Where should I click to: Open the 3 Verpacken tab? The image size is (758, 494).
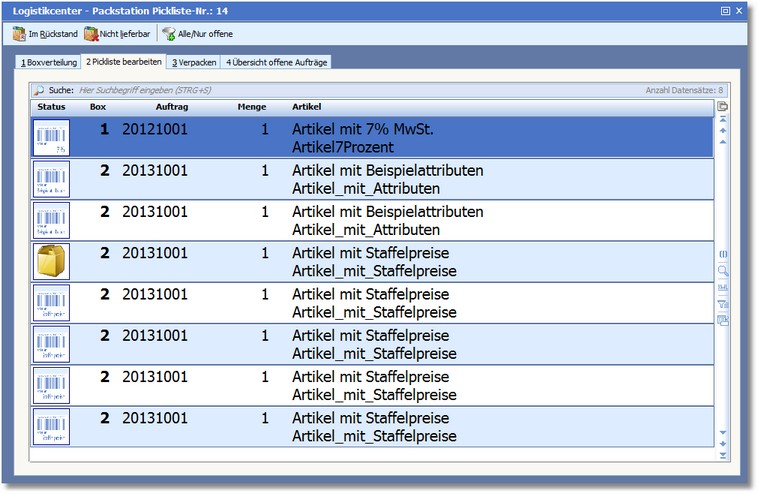click(x=193, y=62)
